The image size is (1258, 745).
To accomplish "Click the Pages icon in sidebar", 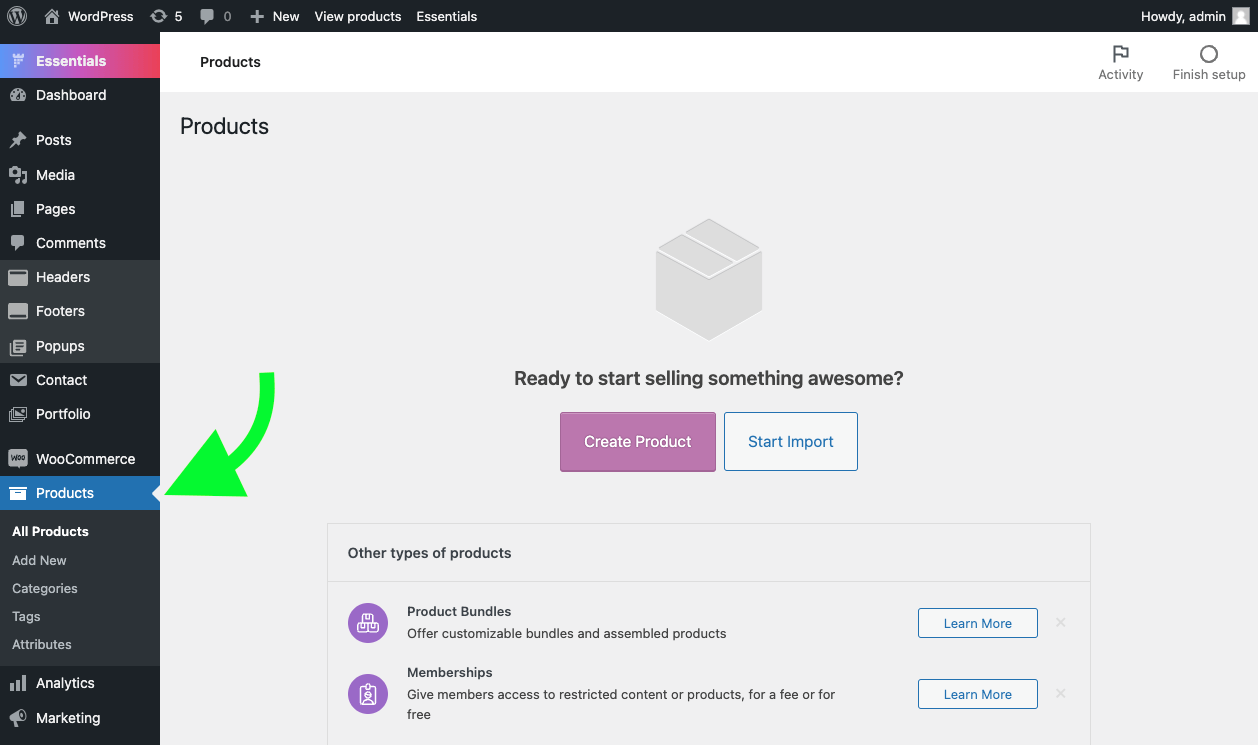I will pos(18,209).
